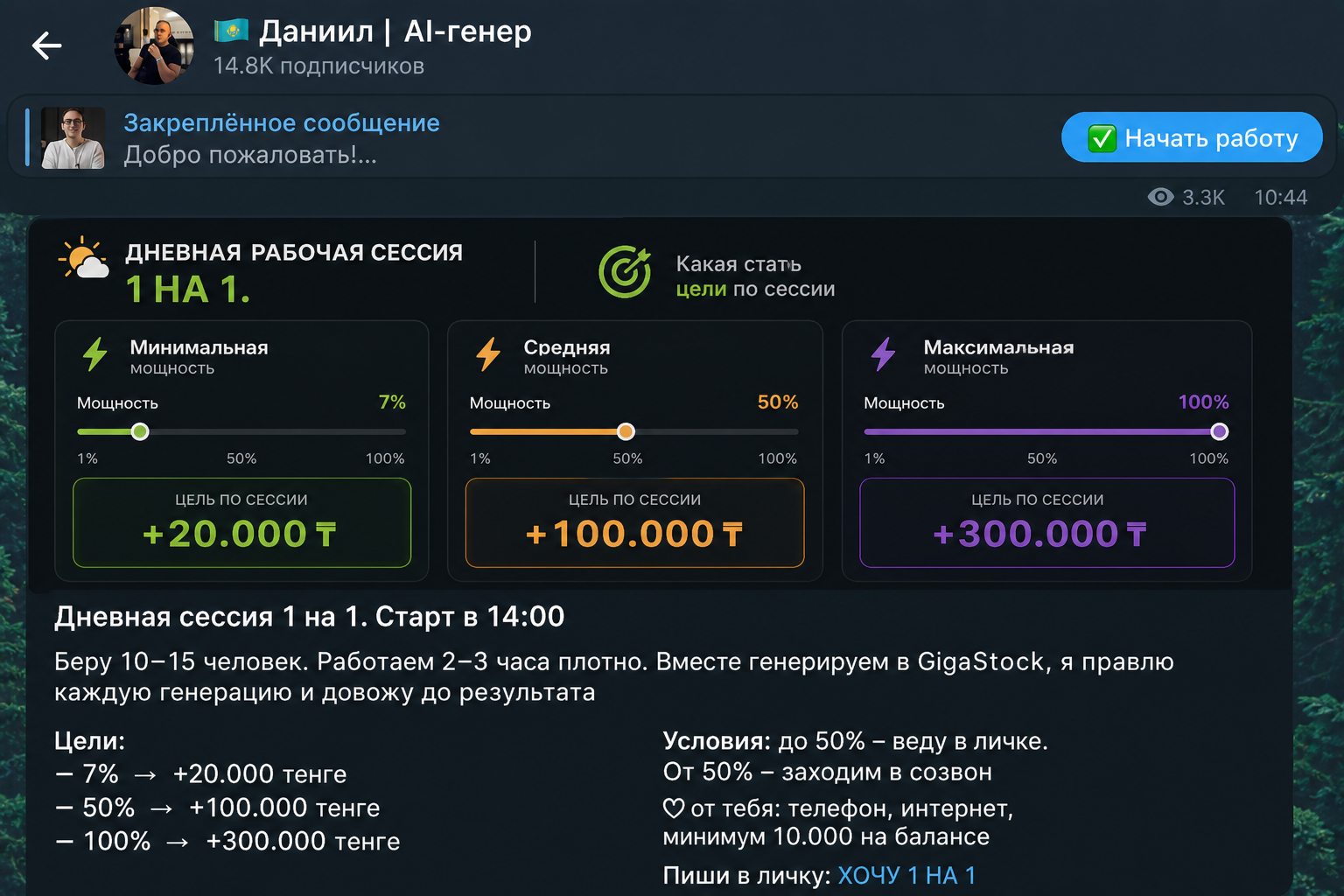Click the eye views icon near 3.3K
1344x896 pixels.
(1160, 197)
